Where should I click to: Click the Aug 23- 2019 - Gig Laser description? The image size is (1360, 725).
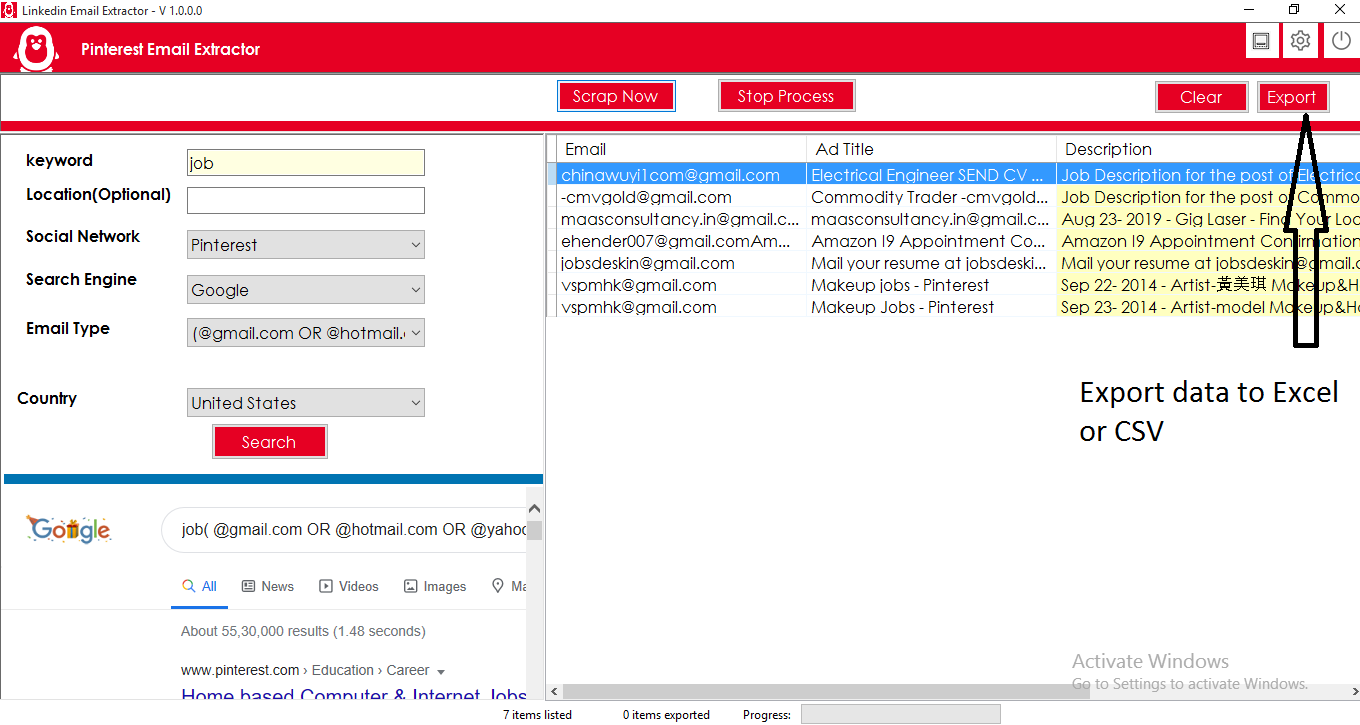(1208, 219)
